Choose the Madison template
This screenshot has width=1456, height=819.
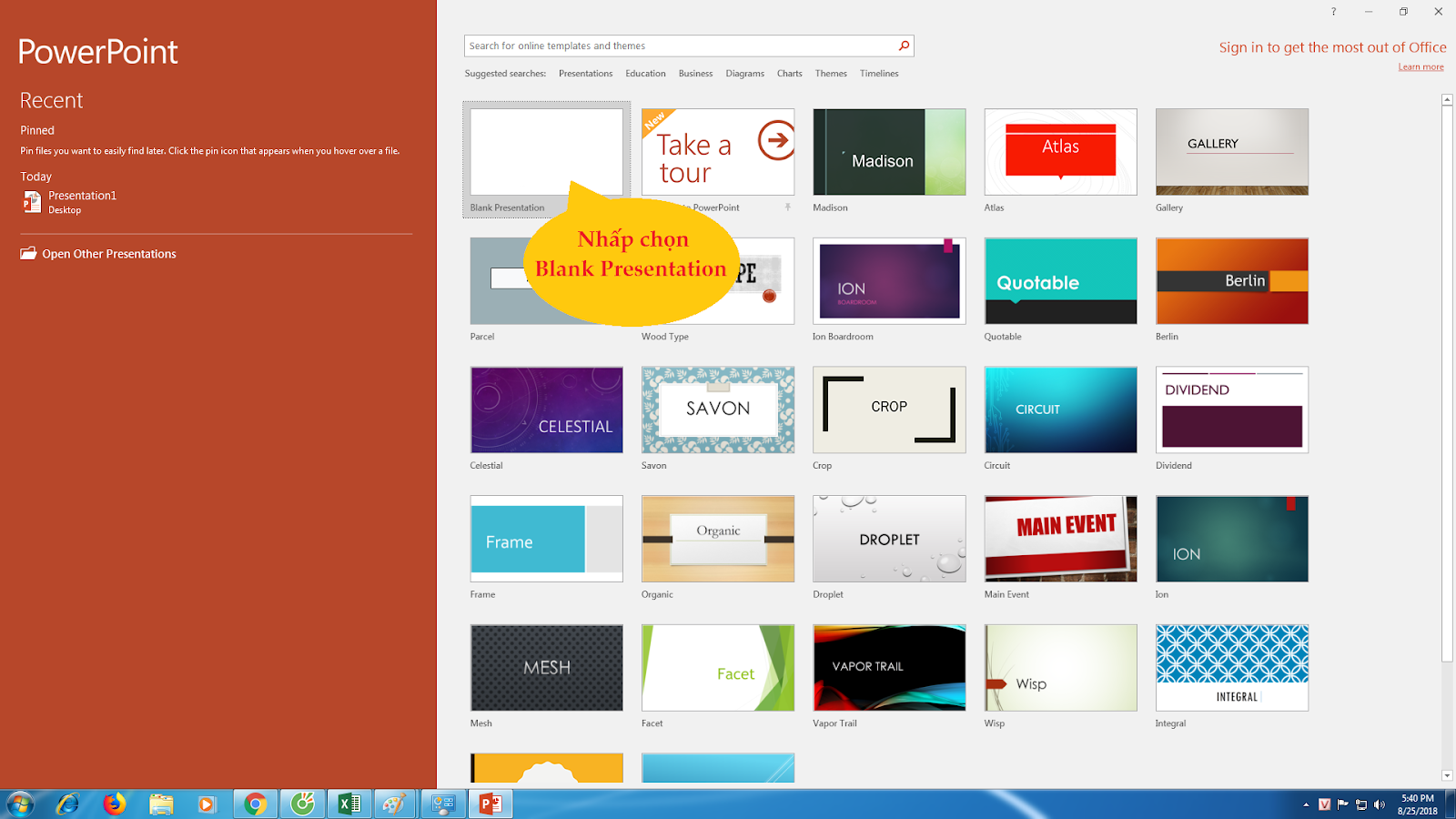point(889,152)
